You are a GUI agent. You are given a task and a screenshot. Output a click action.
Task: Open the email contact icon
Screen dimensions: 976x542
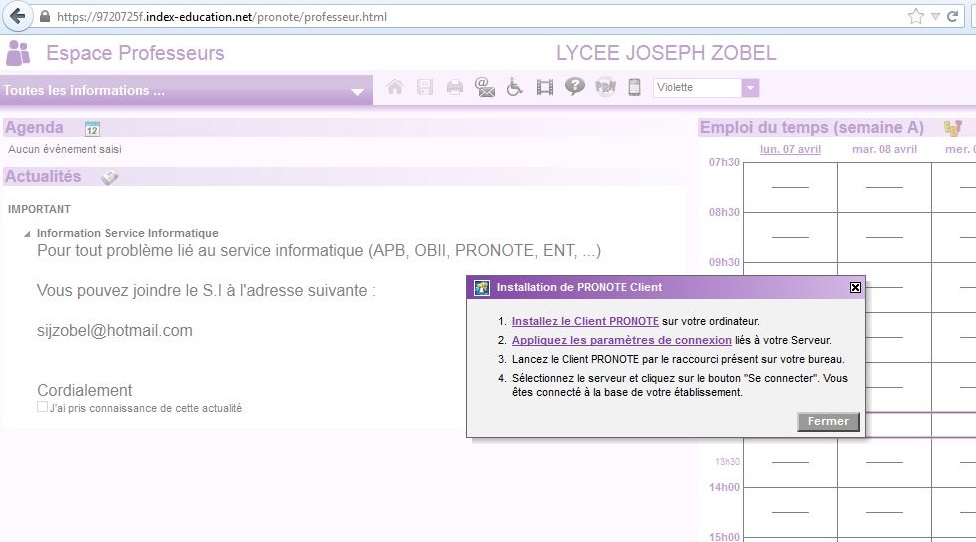[485, 88]
